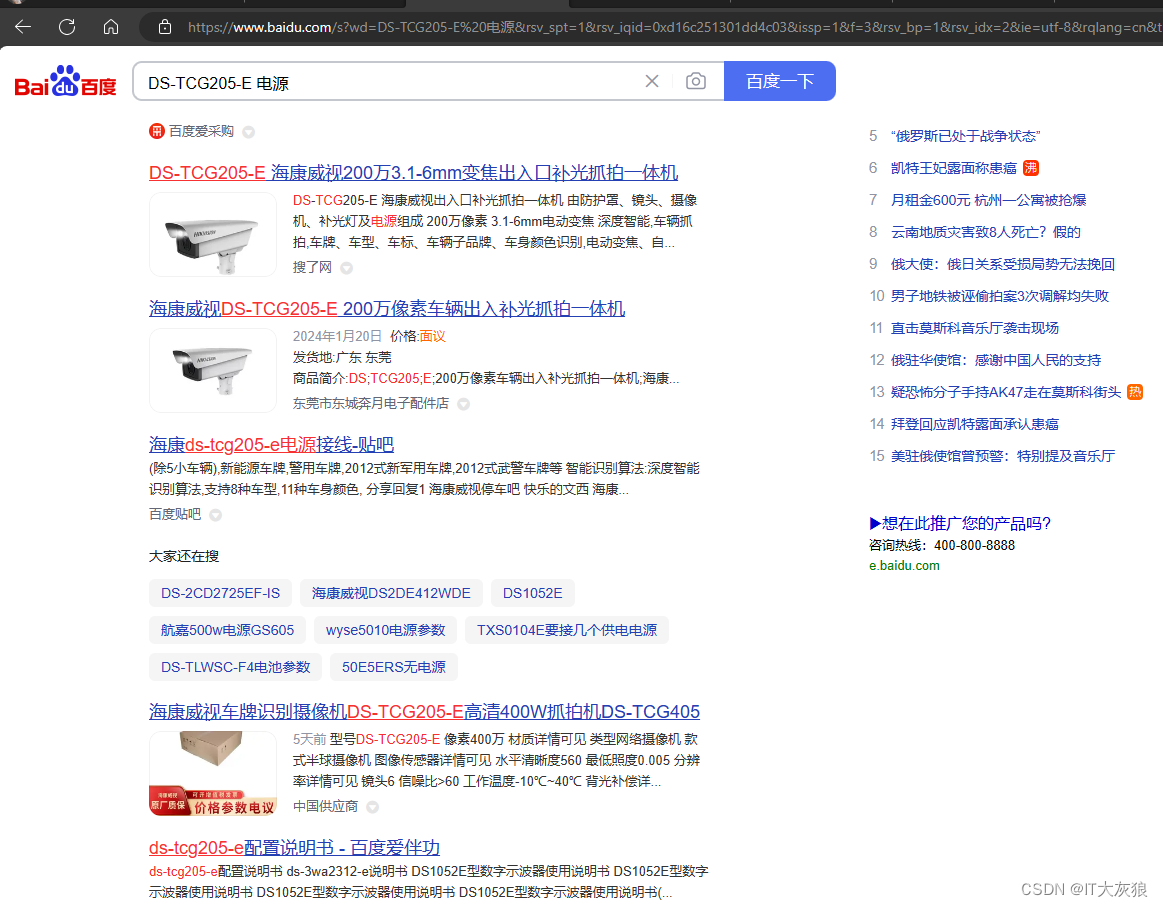Expand dropdown beside 东莞市东城奔月电子配件店
This screenshot has width=1163, height=907.
(464, 404)
